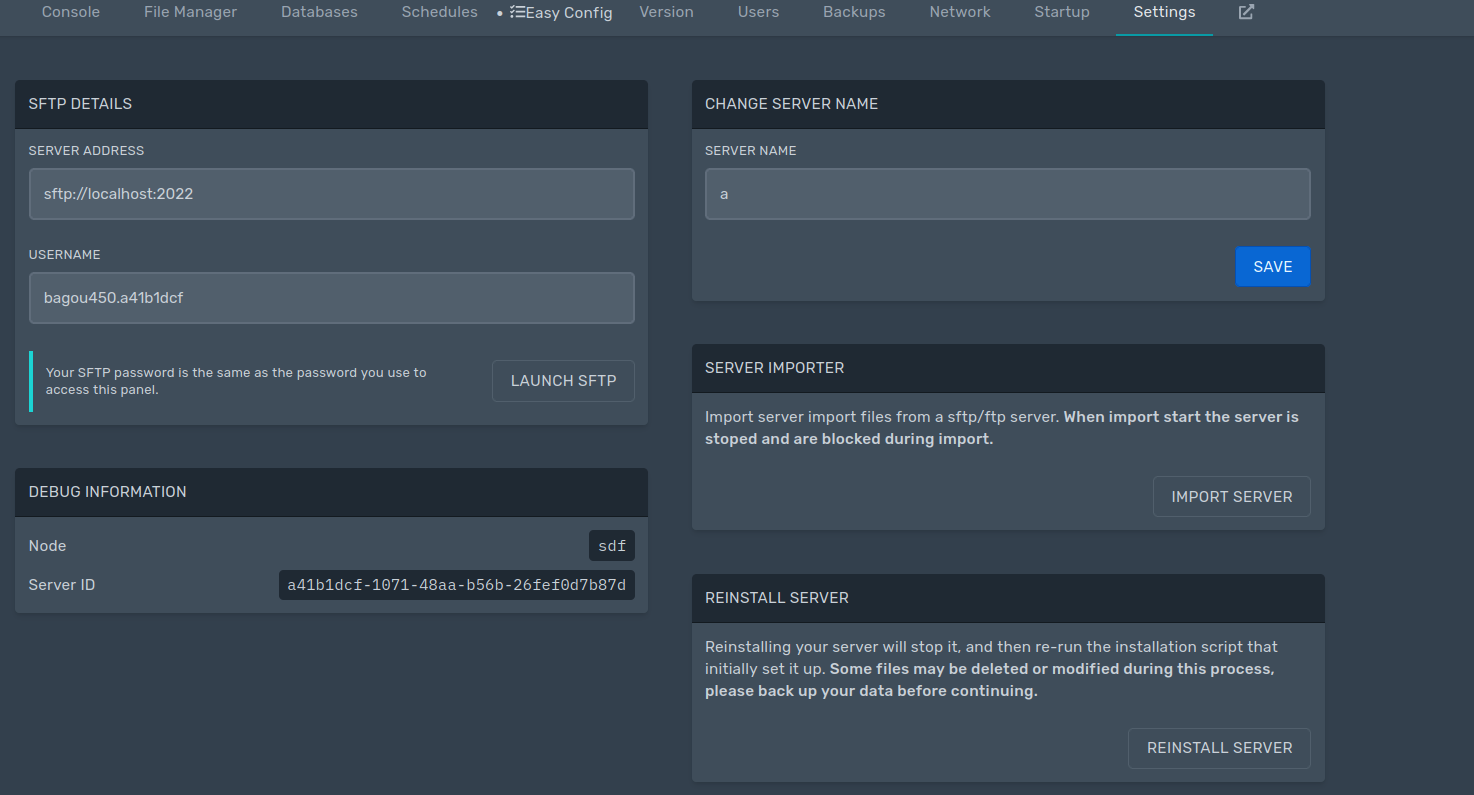Click the 'USERNAME' label
The width and height of the screenshot is (1474, 795).
coord(65,255)
